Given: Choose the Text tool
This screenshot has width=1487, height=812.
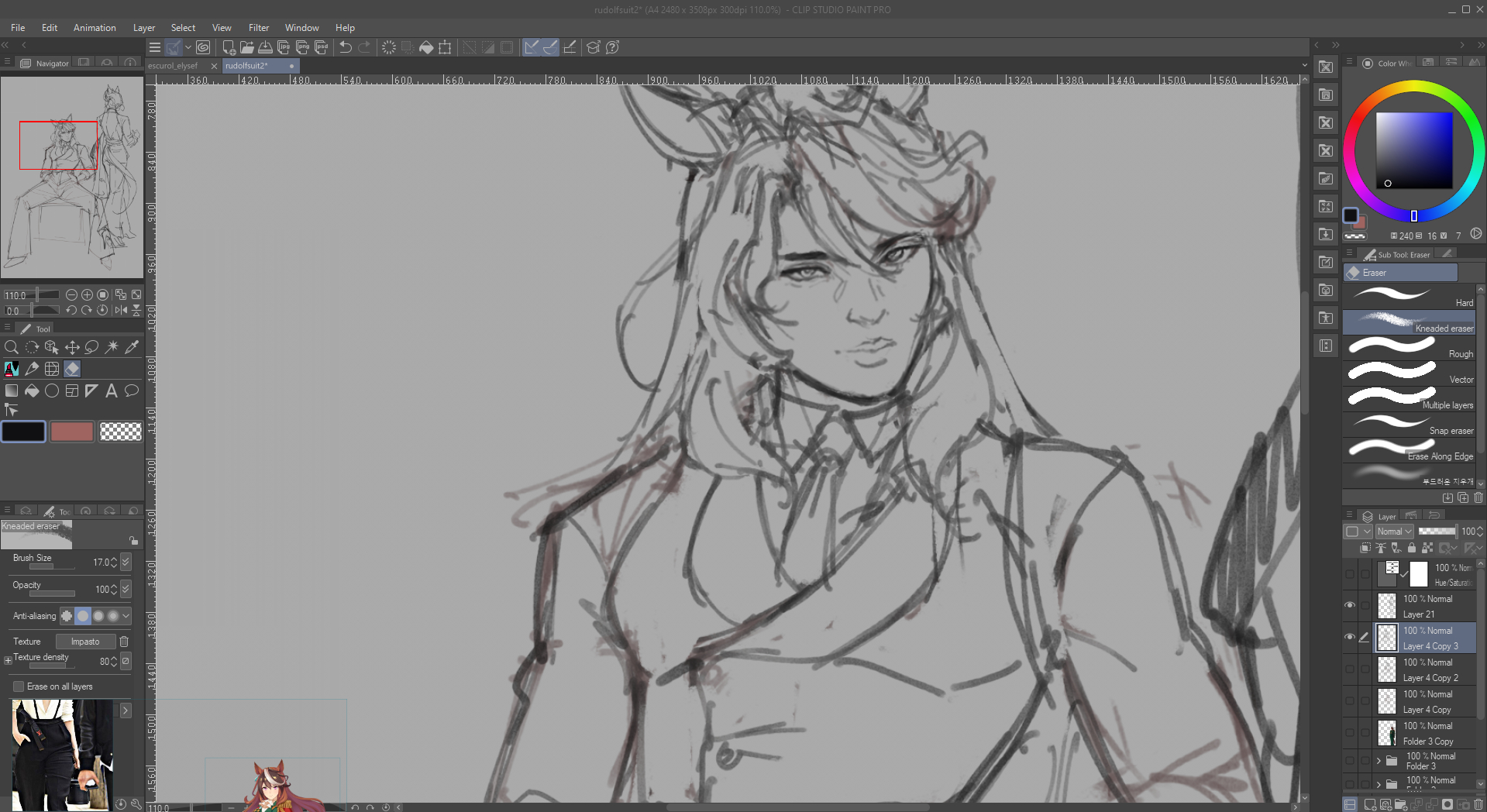Looking at the screenshot, I should pos(112,391).
